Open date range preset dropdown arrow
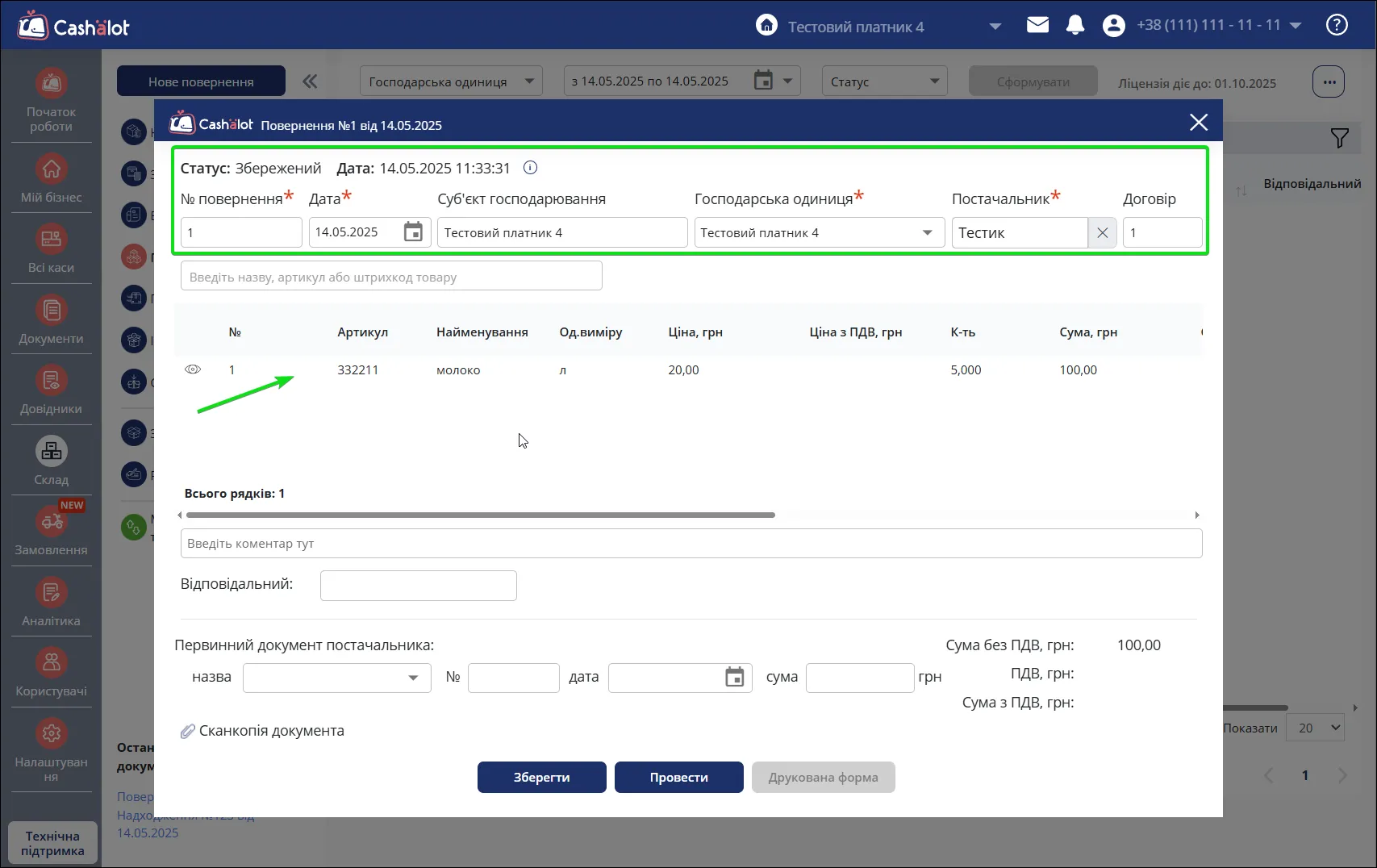The height and width of the screenshot is (868, 1377). 788,81
